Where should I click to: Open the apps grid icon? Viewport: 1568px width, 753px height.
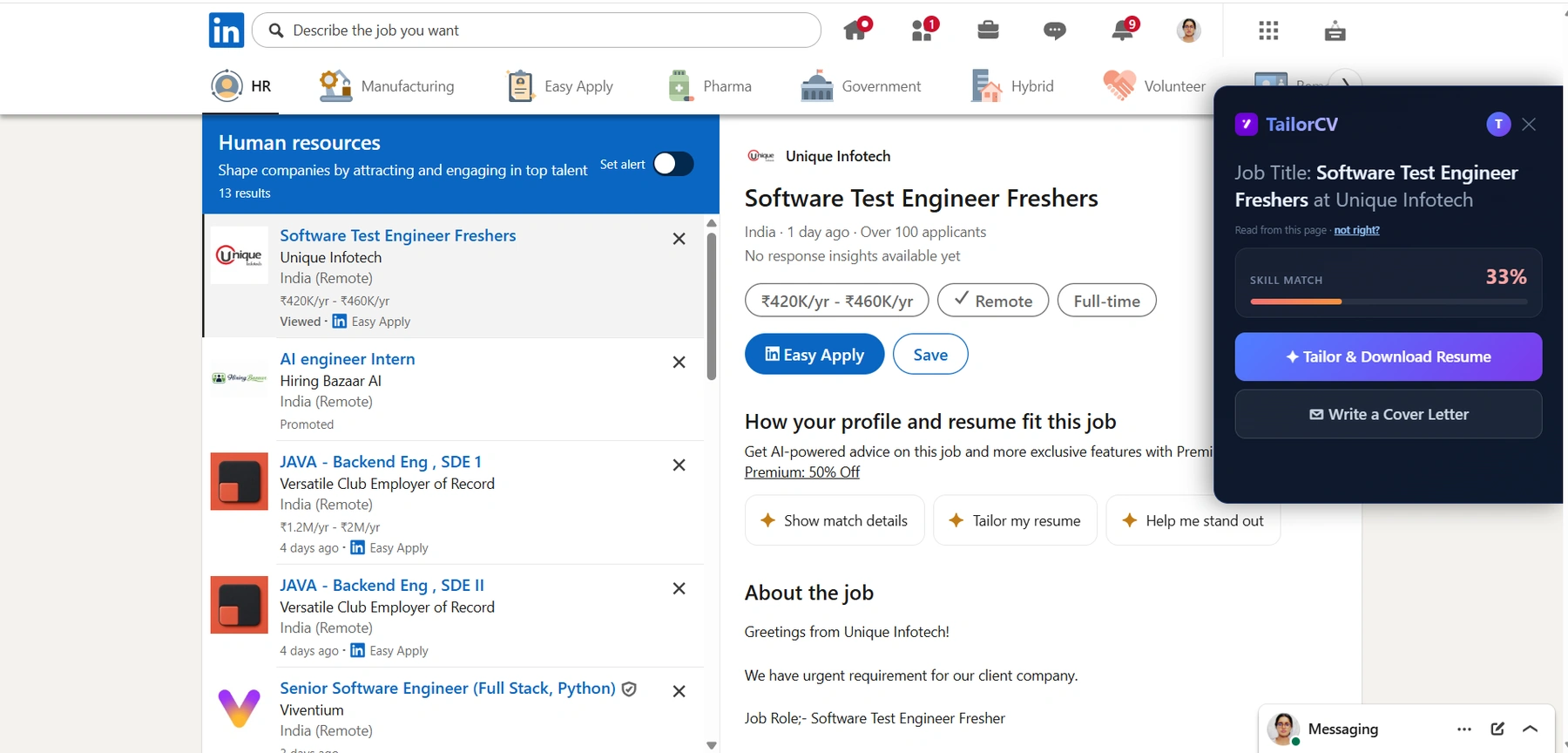pos(1268,31)
